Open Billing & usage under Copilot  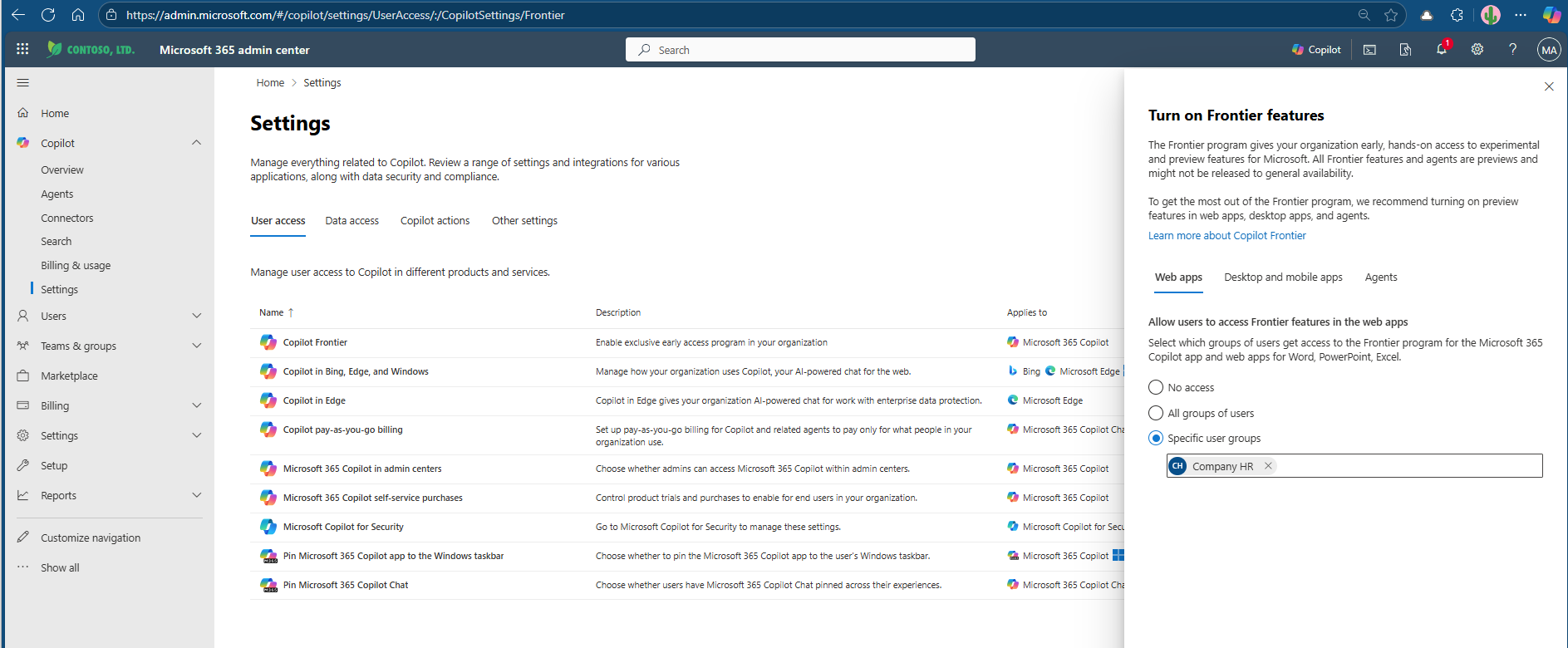click(x=76, y=266)
